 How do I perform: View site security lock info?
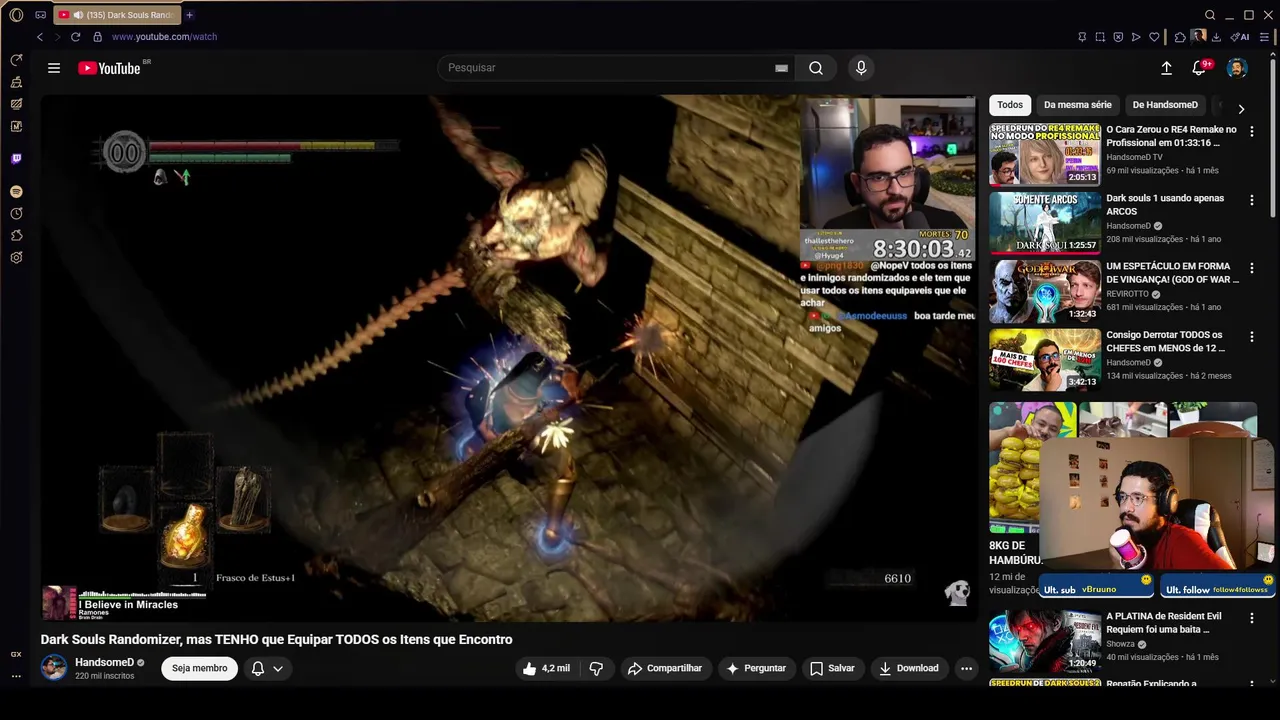[x=97, y=37]
